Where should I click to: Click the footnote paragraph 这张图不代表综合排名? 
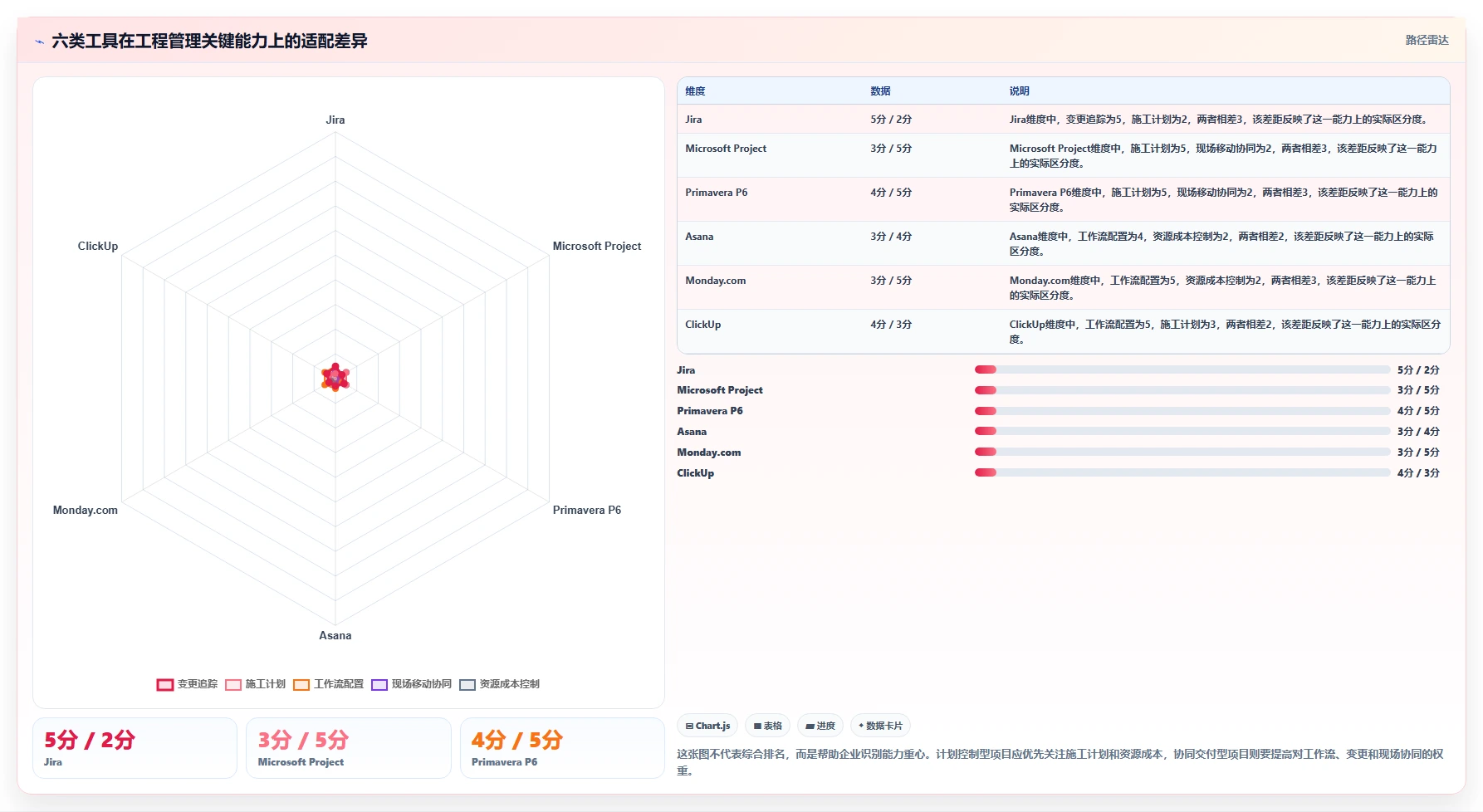pos(1060,762)
